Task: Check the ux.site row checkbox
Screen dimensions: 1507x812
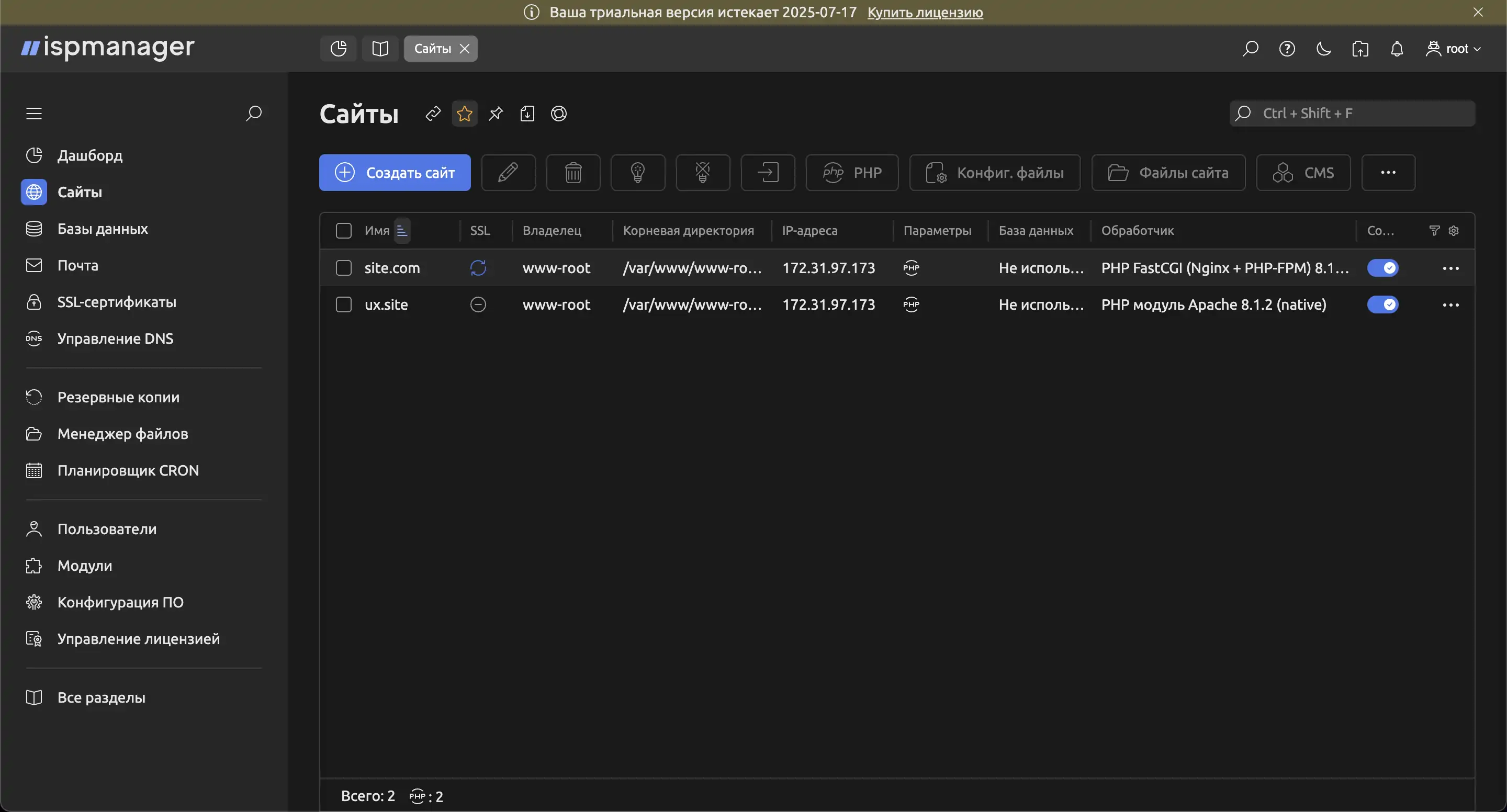Action: pyautogui.click(x=343, y=305)
